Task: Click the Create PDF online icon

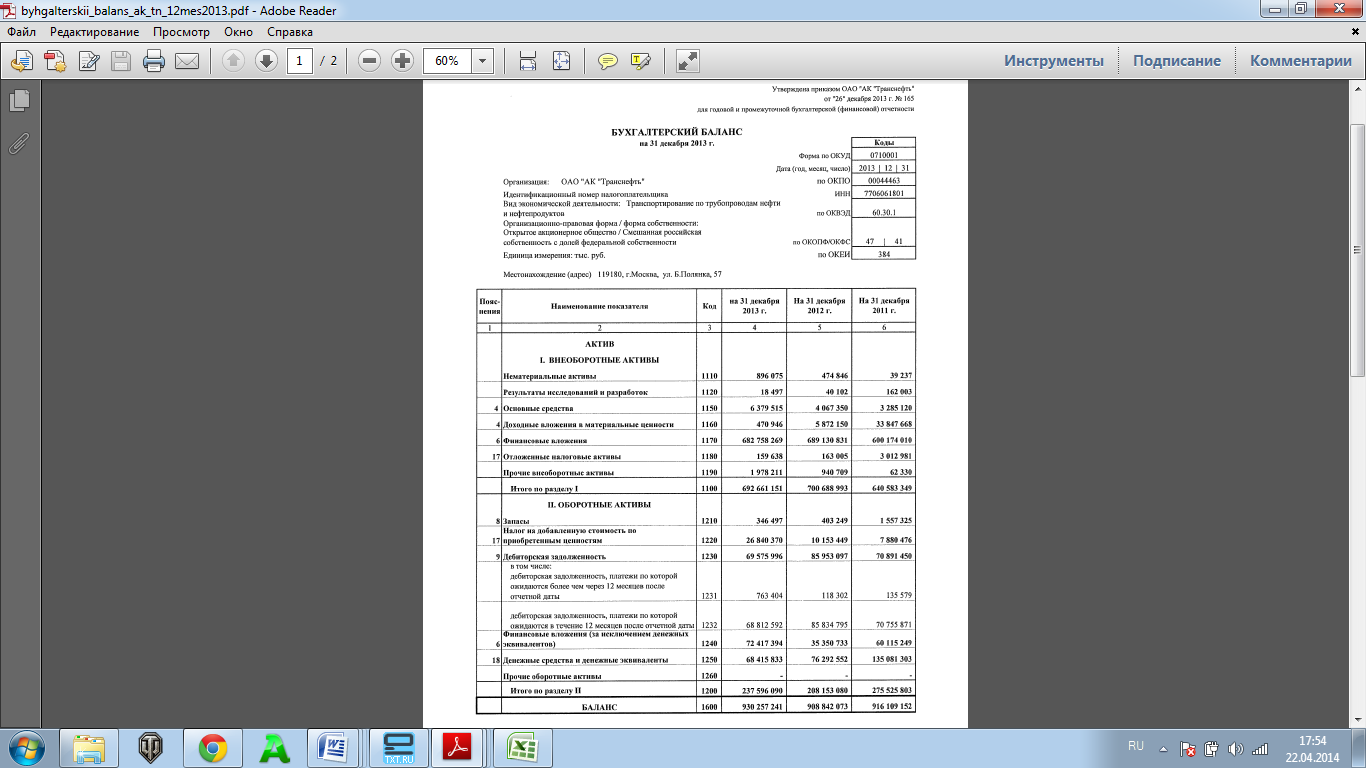Action: (x=55, y=61)
